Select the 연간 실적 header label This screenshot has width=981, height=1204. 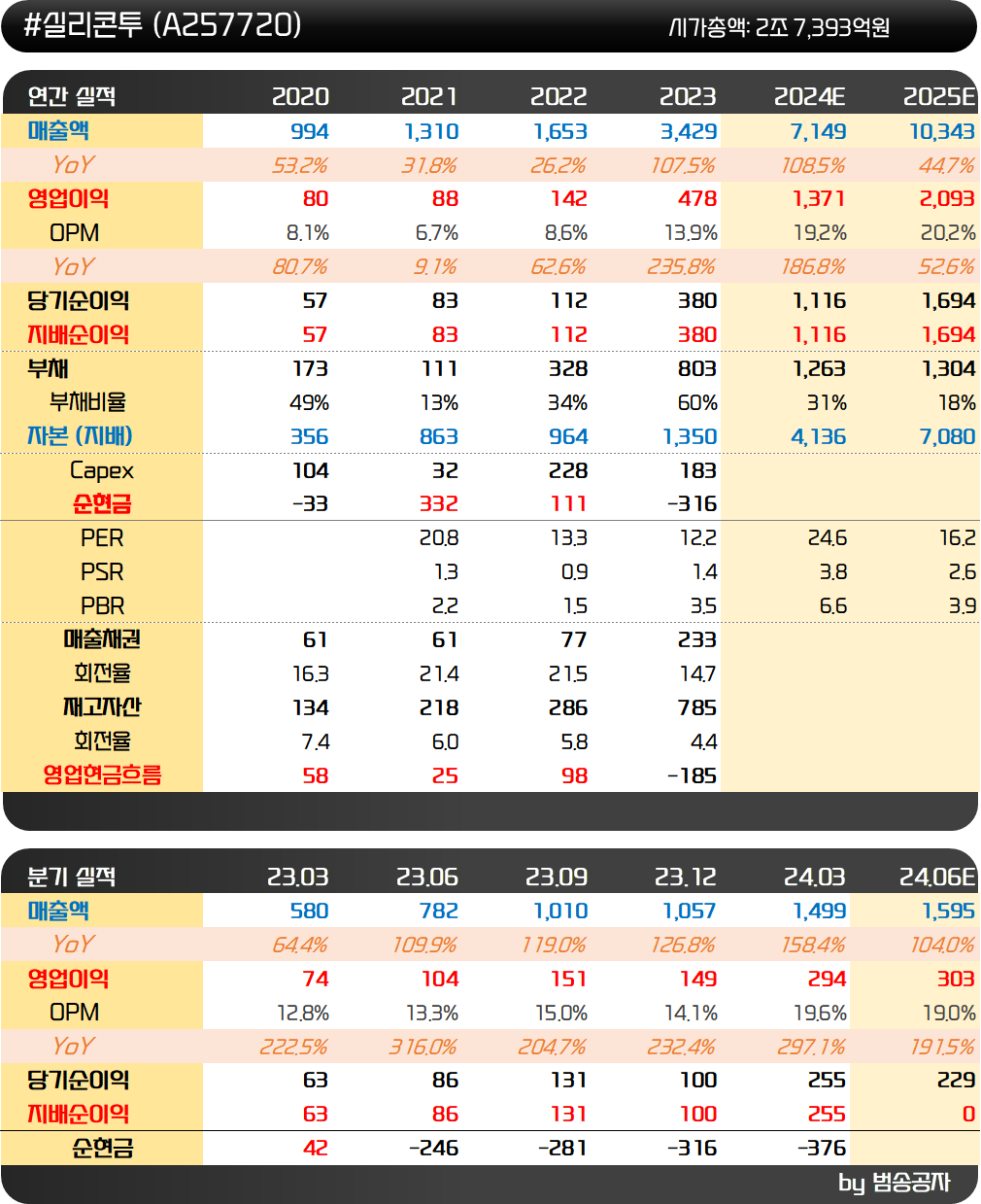72,96
